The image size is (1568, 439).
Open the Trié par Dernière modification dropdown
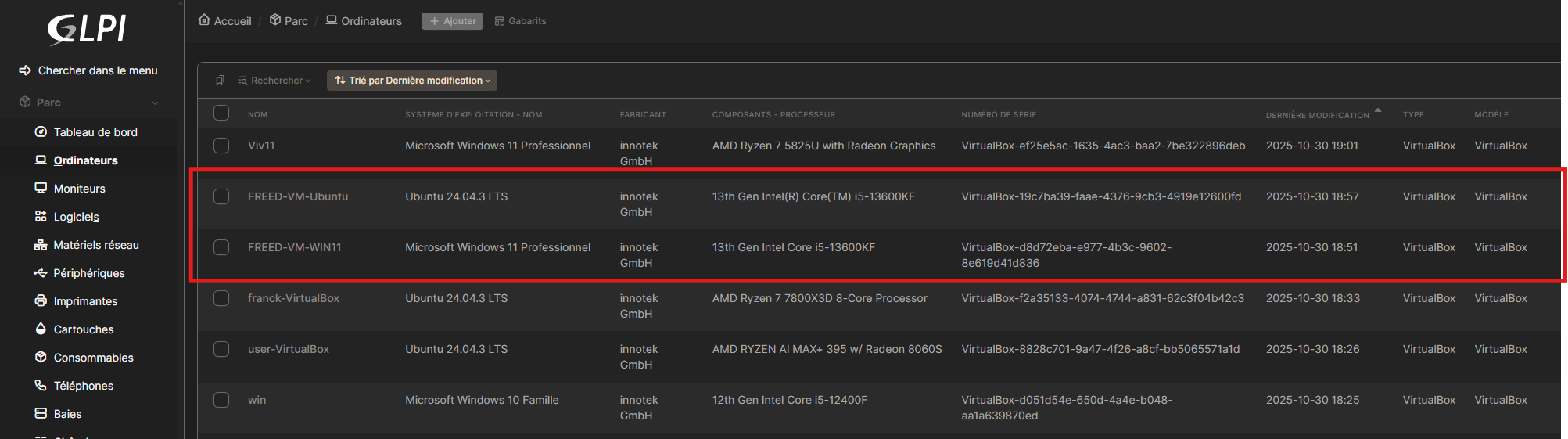[412, 80]
